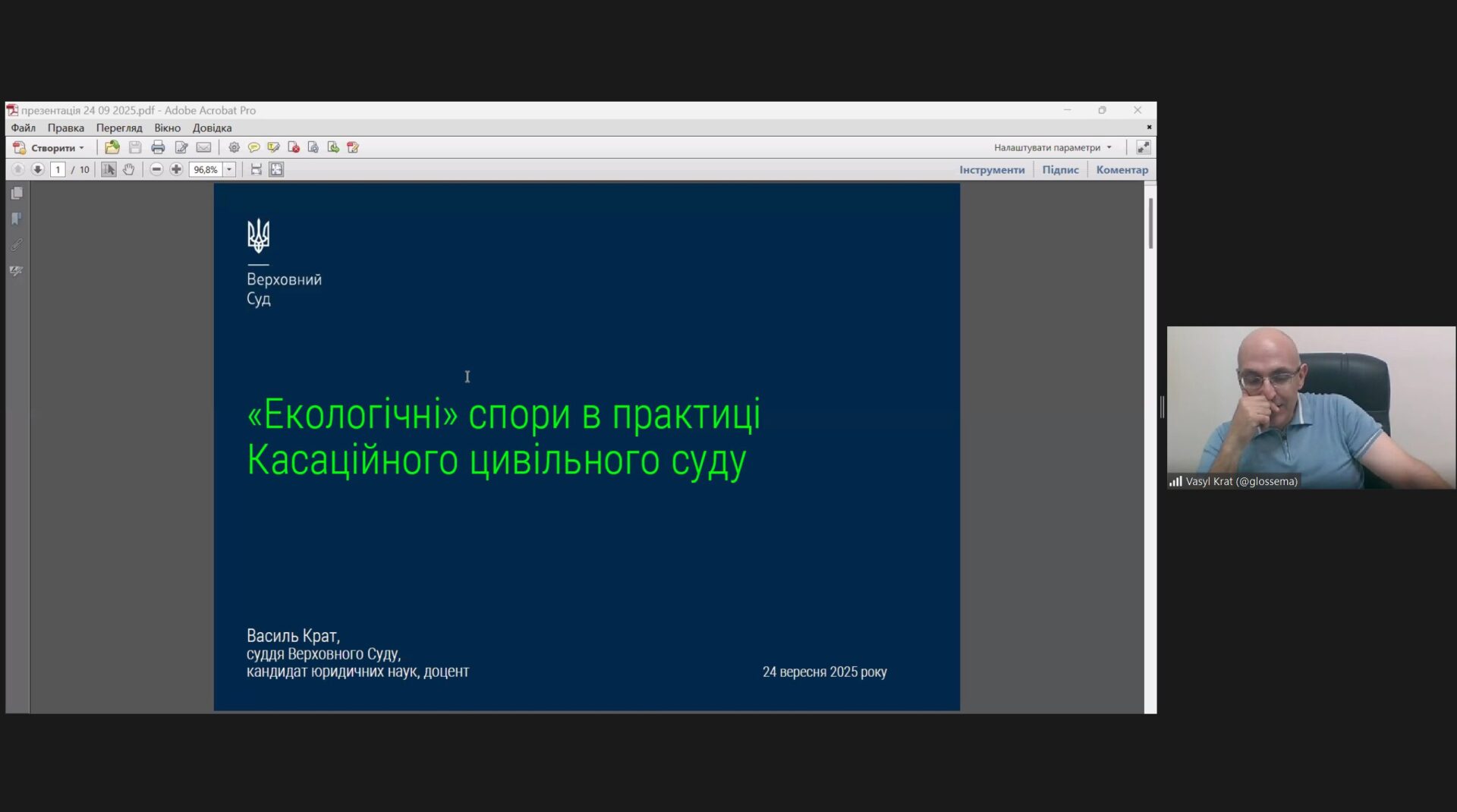The width and height of the screenshot is (1457, 812).
Task: Toggle fit-to-page view mode
Action: (276, 169)
